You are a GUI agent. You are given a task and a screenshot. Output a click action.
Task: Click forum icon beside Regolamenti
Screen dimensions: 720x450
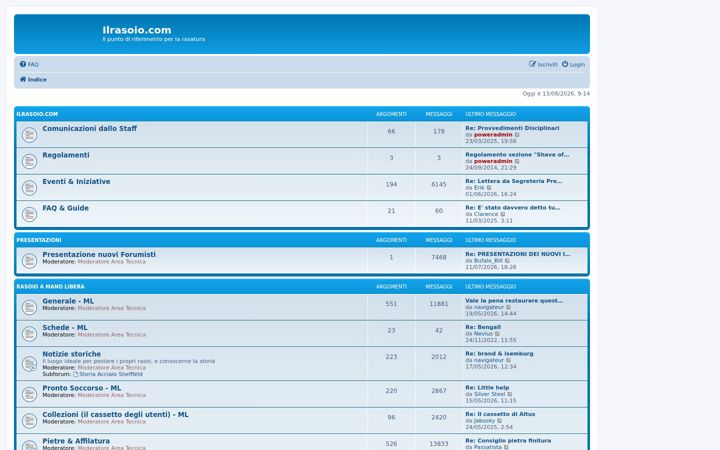pos(29,162)
